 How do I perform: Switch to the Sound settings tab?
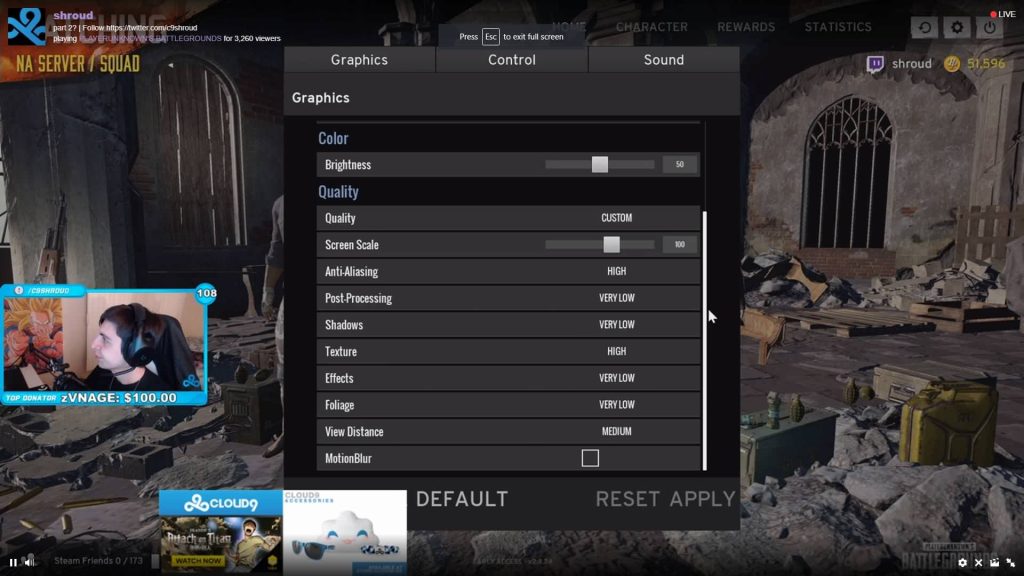click(x=664, y=59)
